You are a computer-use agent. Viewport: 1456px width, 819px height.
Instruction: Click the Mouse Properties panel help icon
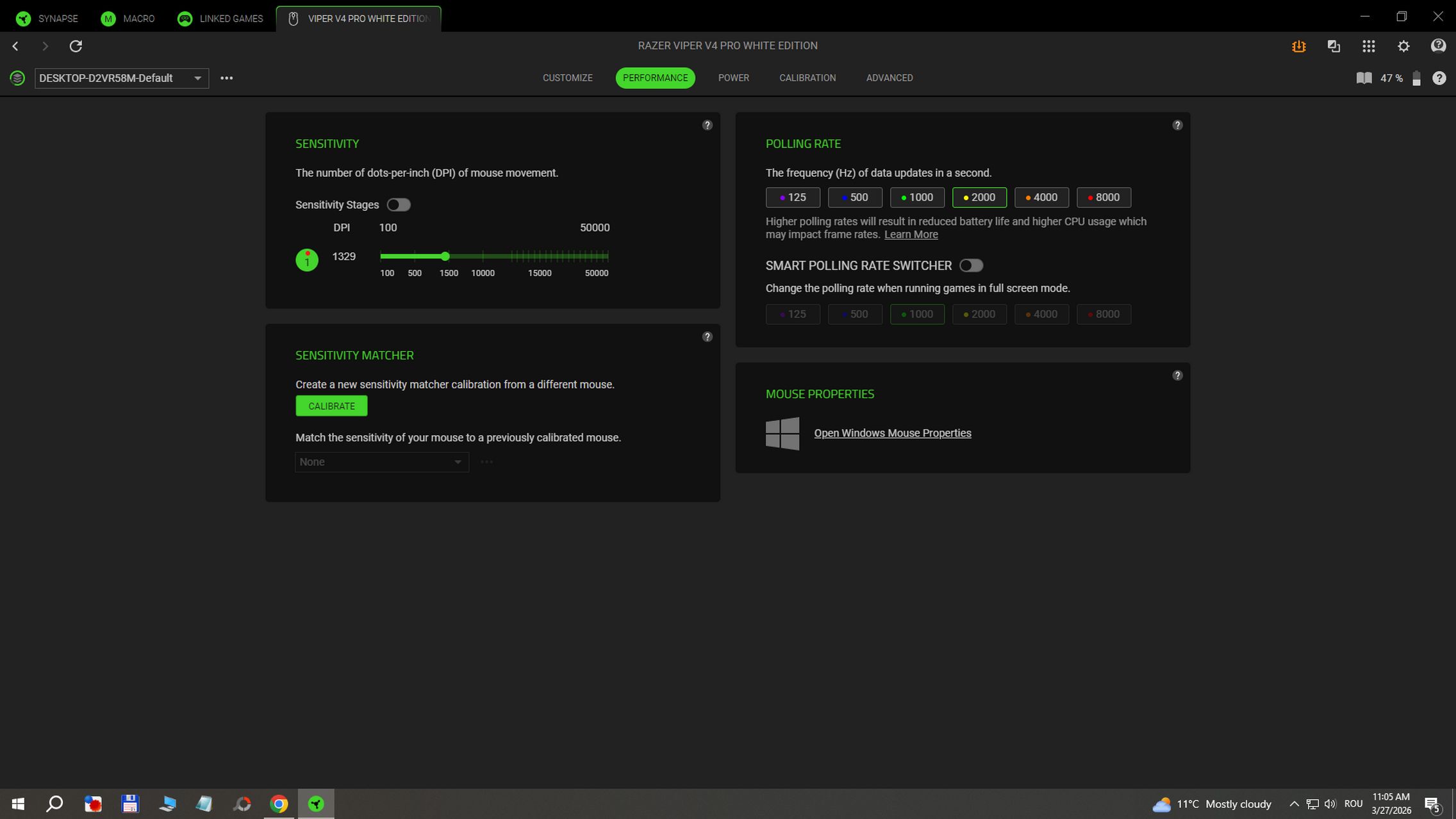(x=1177, y=376)
